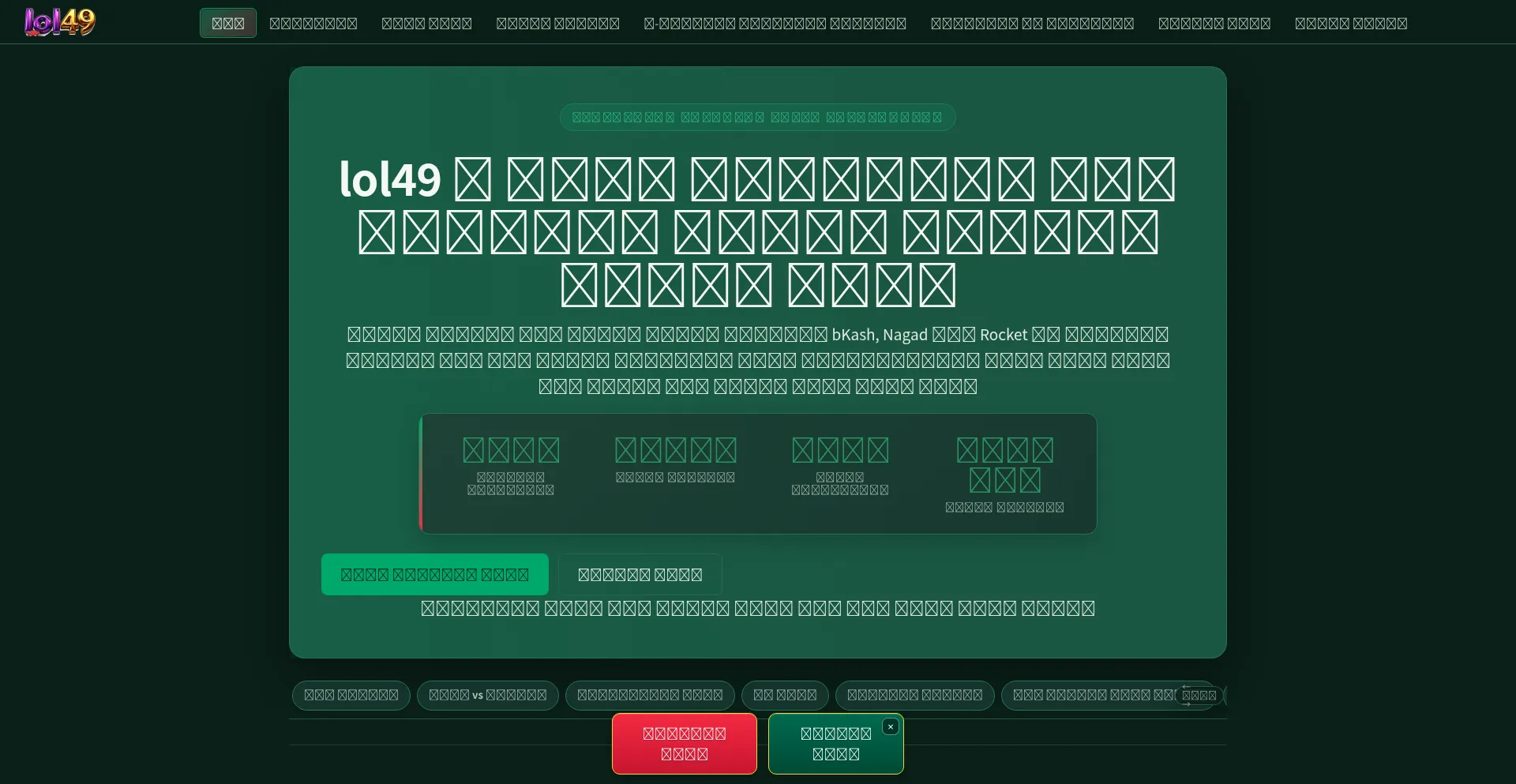
Task: Select the first chip in the row below the hero card
Action: [351, 695]
